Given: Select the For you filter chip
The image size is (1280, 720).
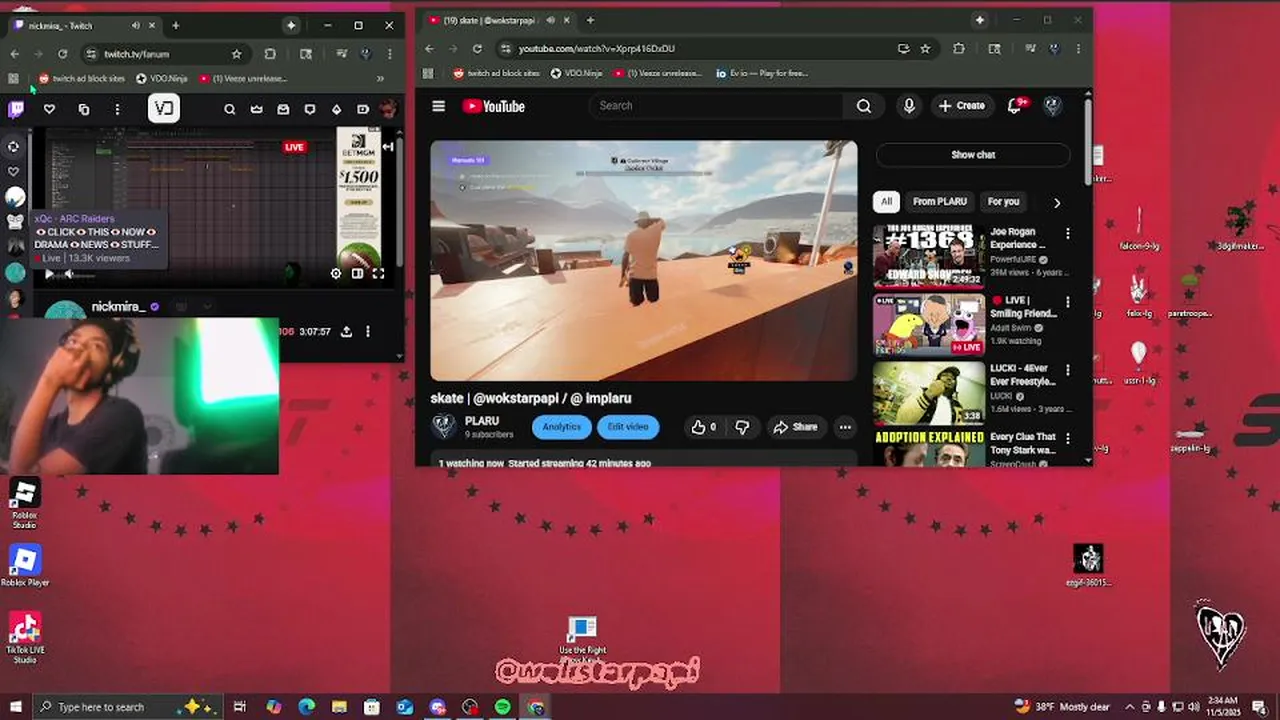Looking at the screenshot, I should pyautogui.click(x=1003, y=201).
